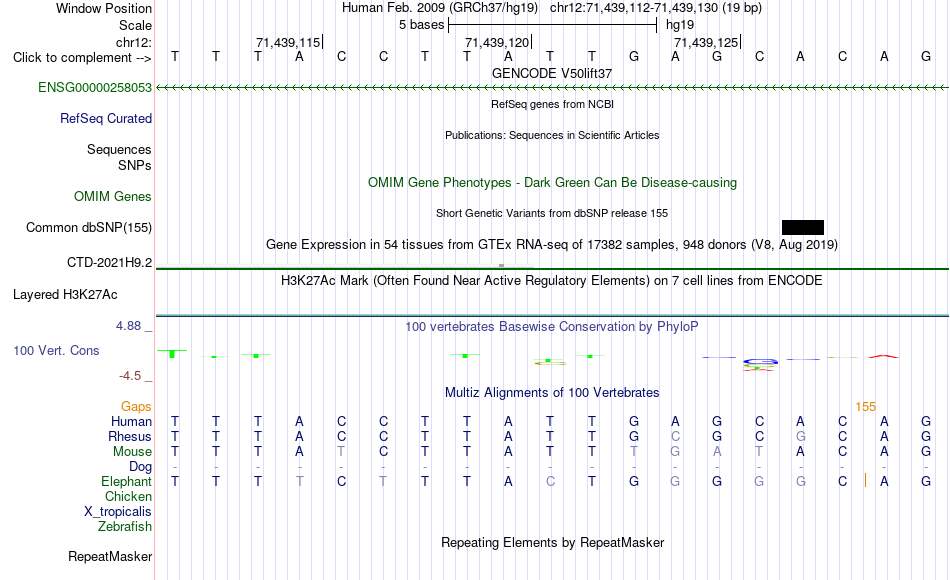
Task: Click '100 vertebrates Basewise Conservation by PhyloP' title
Action: click(552, 327)
